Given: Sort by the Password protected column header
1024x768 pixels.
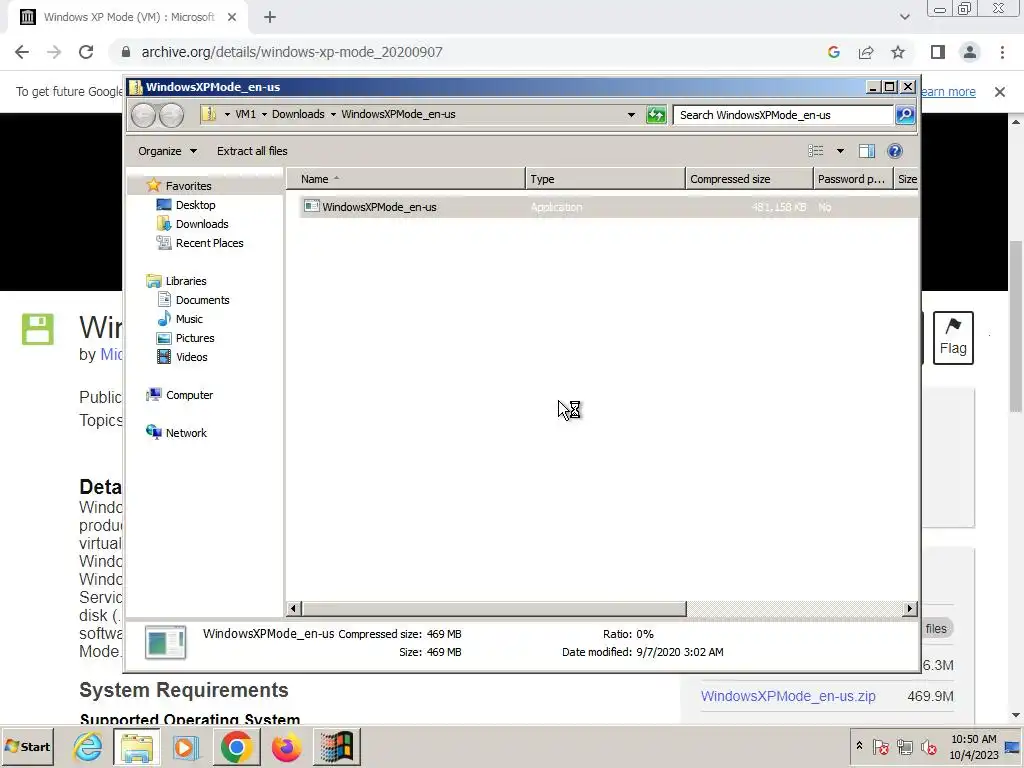Looking at the screenshot, I should (853, 179).
